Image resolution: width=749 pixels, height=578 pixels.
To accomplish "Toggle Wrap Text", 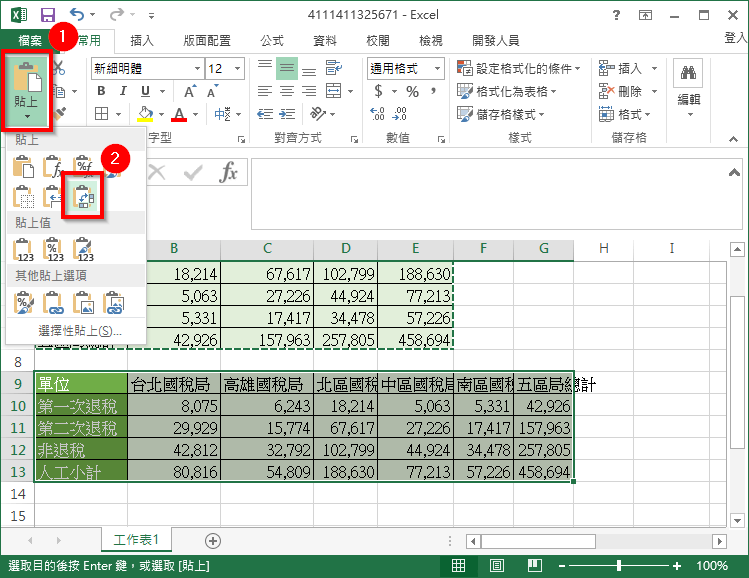I will [333, 68].
